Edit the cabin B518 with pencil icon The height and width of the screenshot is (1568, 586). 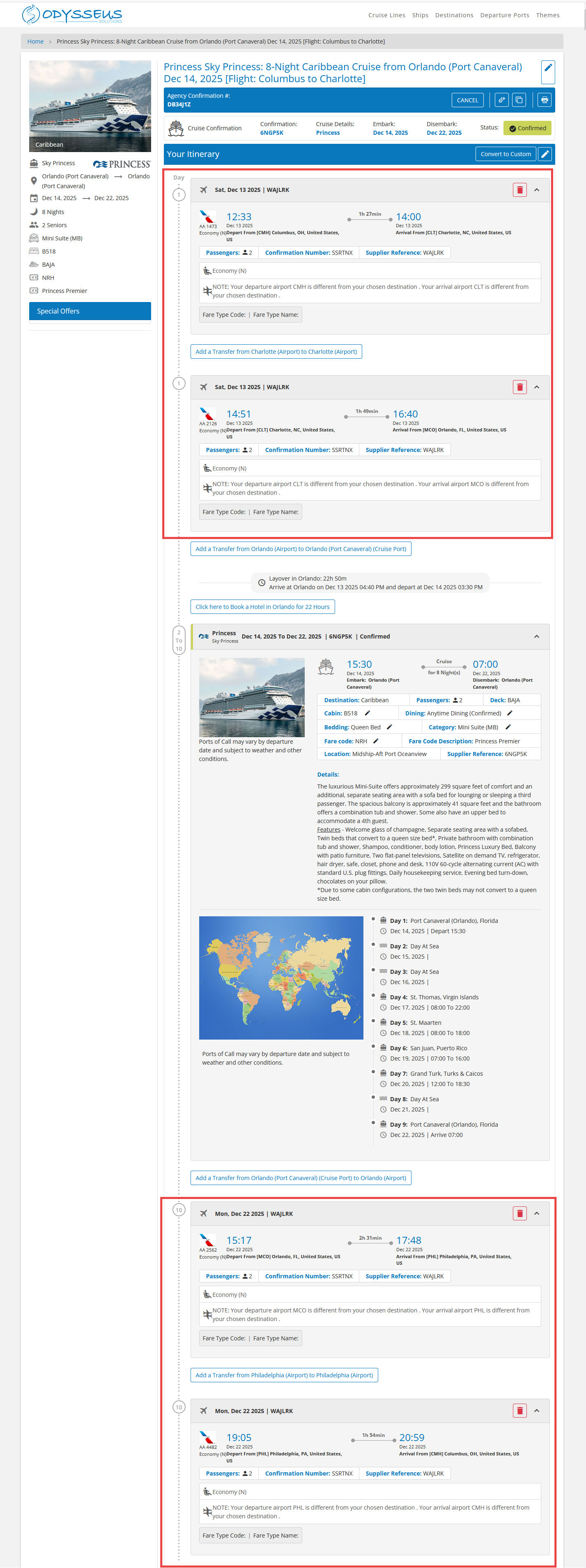367,713
